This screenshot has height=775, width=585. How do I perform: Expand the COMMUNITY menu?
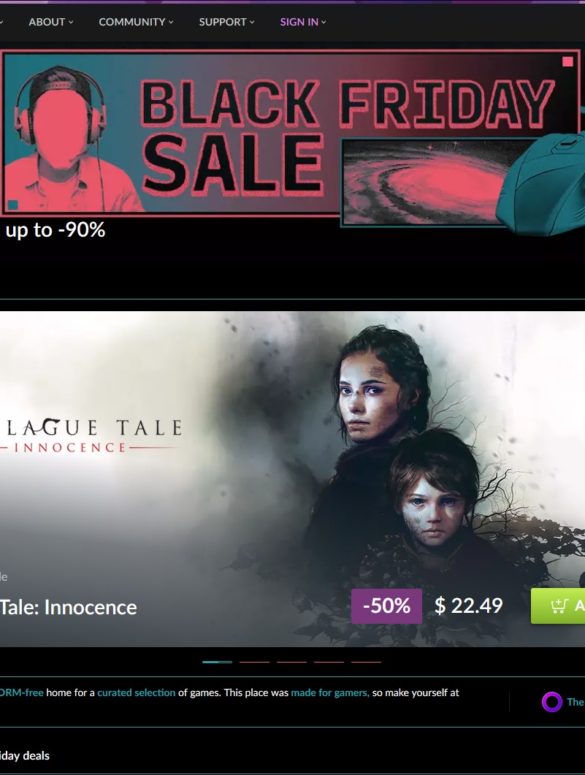click(x=136, y=22)
